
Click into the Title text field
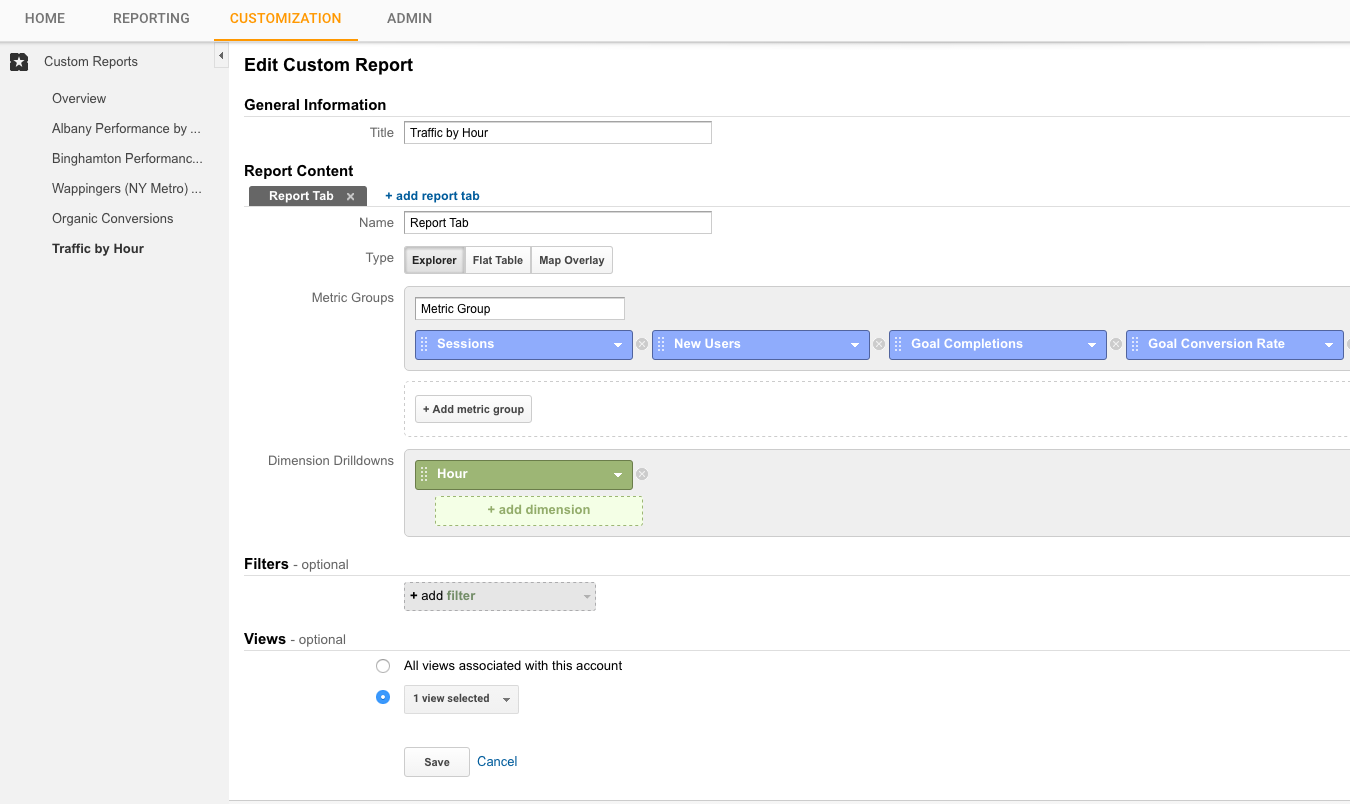(x=557, y=133)
